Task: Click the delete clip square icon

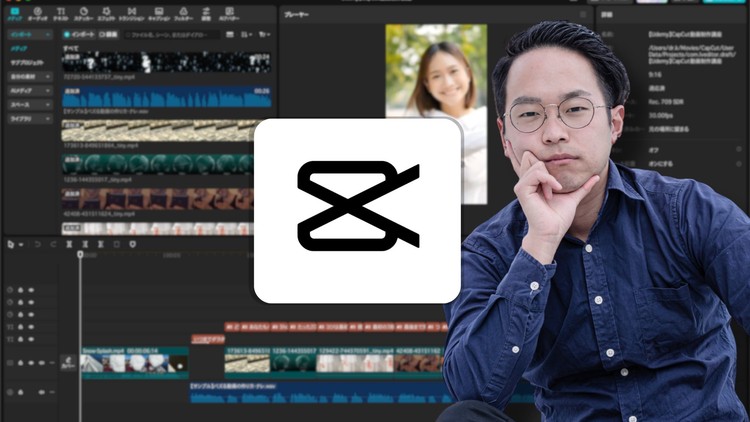Action: point(116,244)
